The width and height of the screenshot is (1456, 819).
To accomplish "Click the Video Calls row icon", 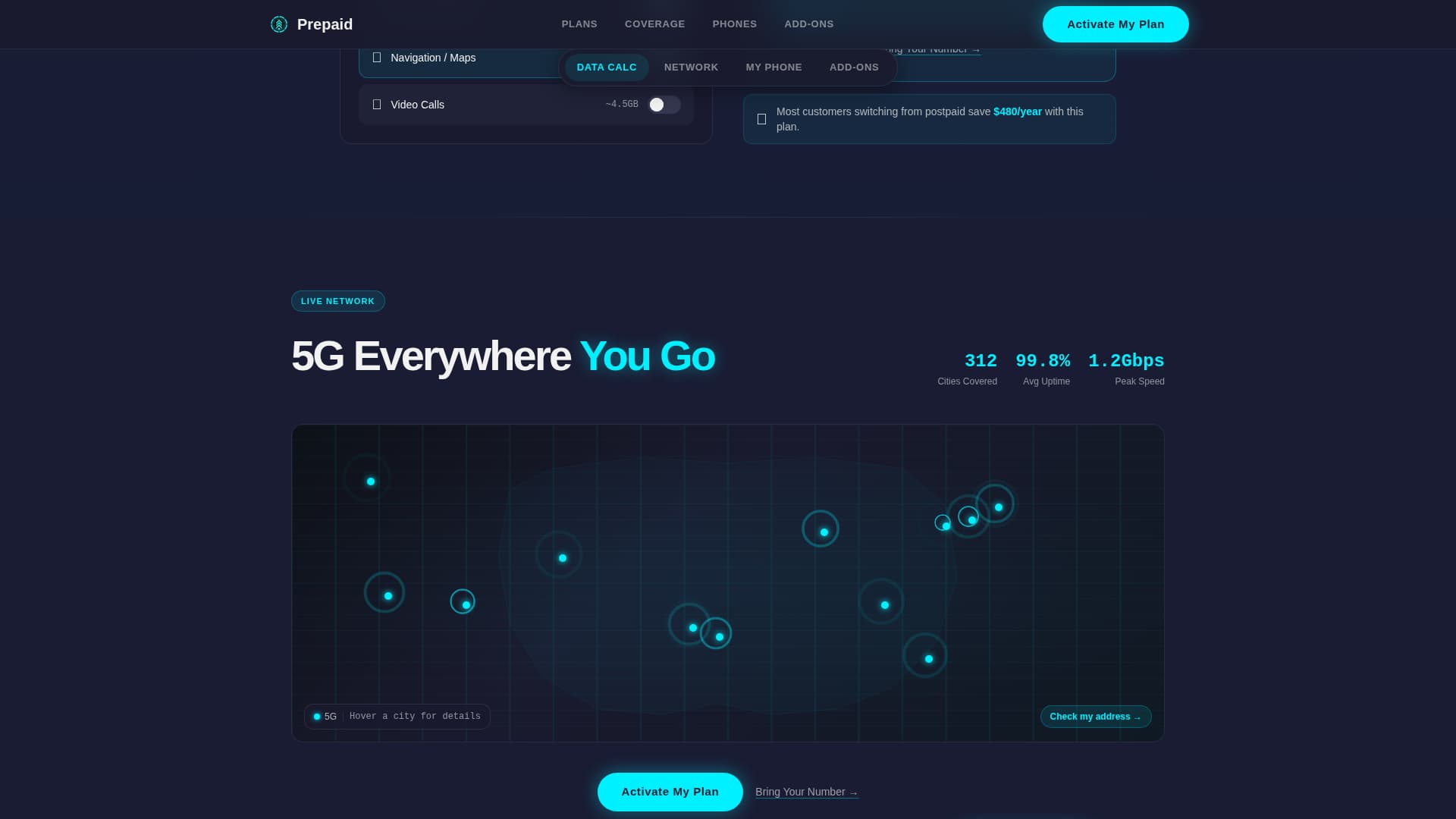I will tap(377, 105).
